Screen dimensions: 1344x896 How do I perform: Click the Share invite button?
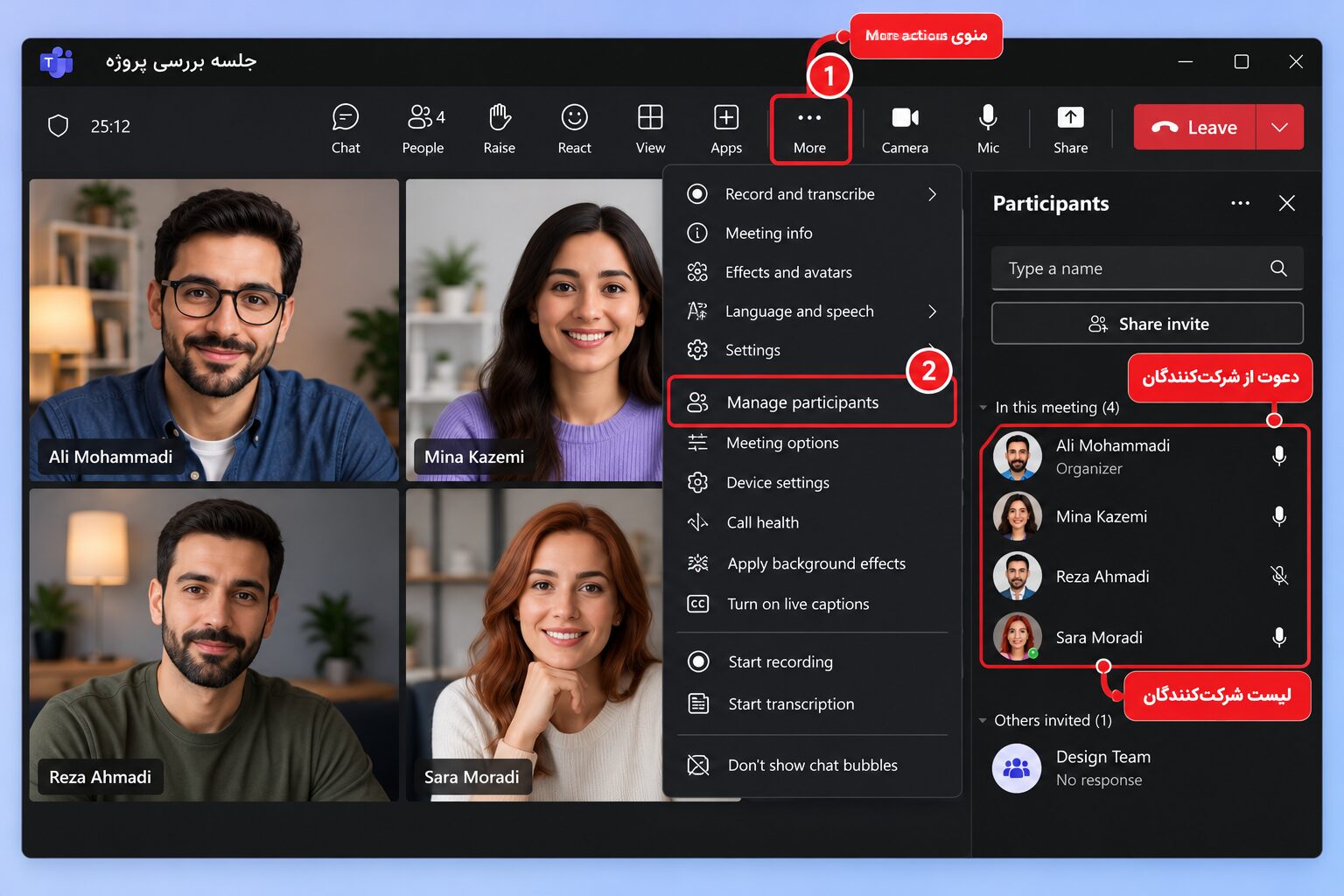(1147, 324)
